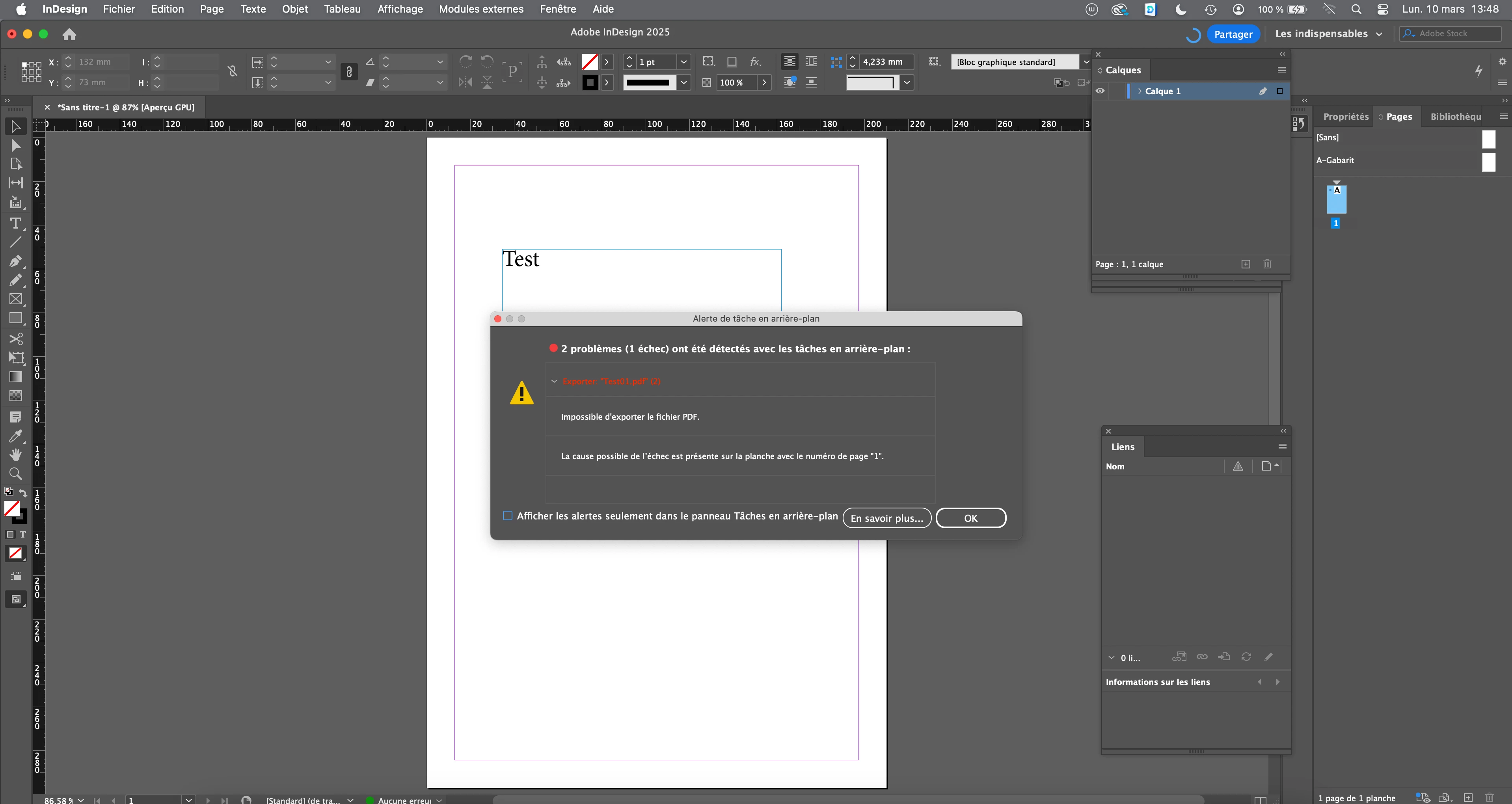Toggle constrain proportions chain link icon
The width and height of the screenshot is (1512, 804).
[x=233, y=72]
